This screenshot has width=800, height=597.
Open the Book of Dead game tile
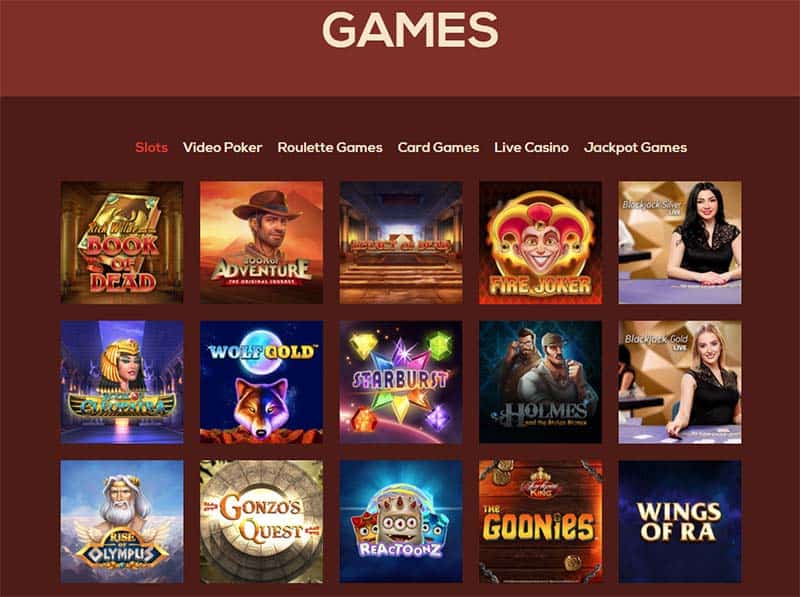pyautogui.click(x=122, y=242)
